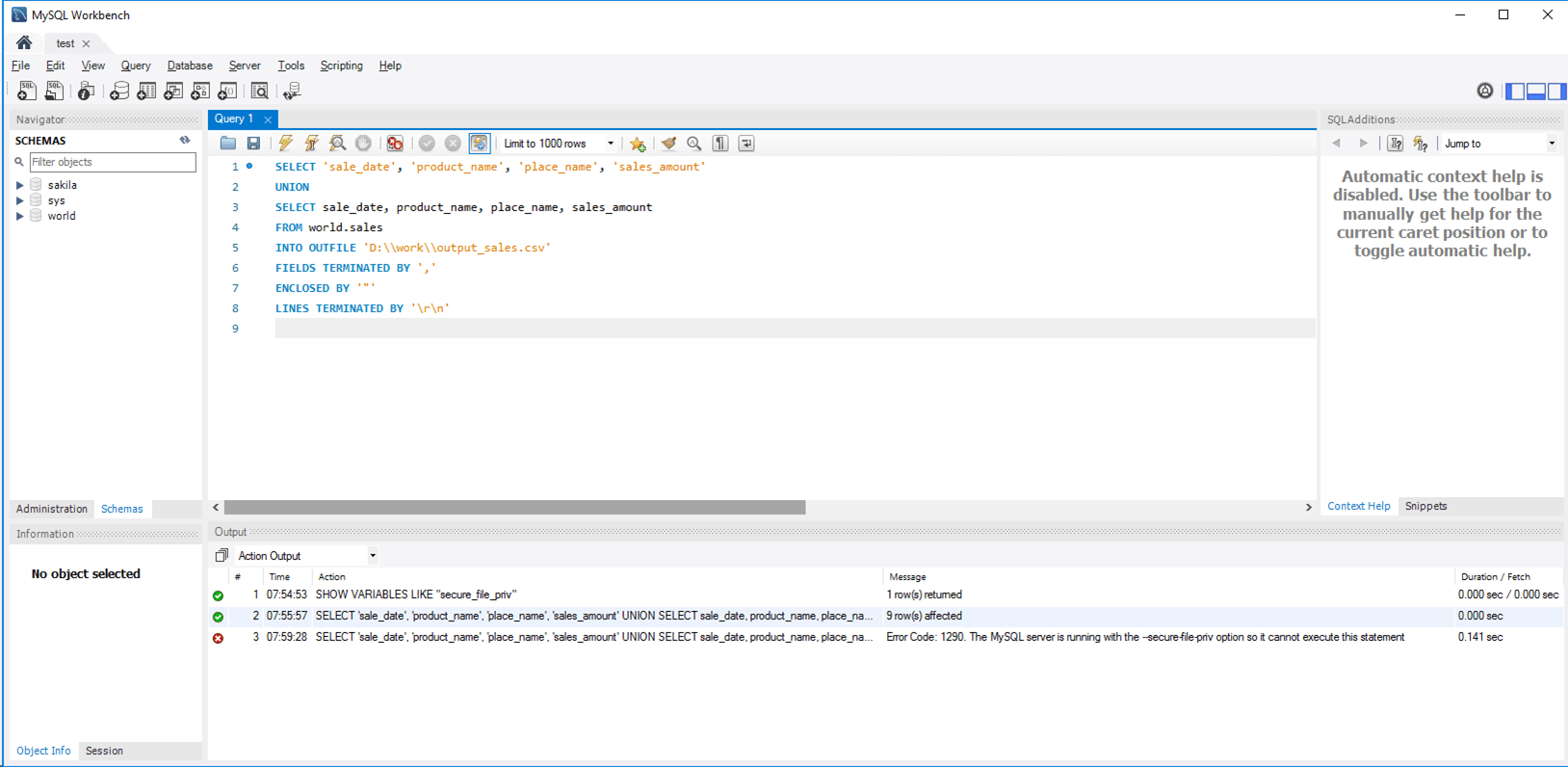Focus the Filter objects field

(112, 162)
